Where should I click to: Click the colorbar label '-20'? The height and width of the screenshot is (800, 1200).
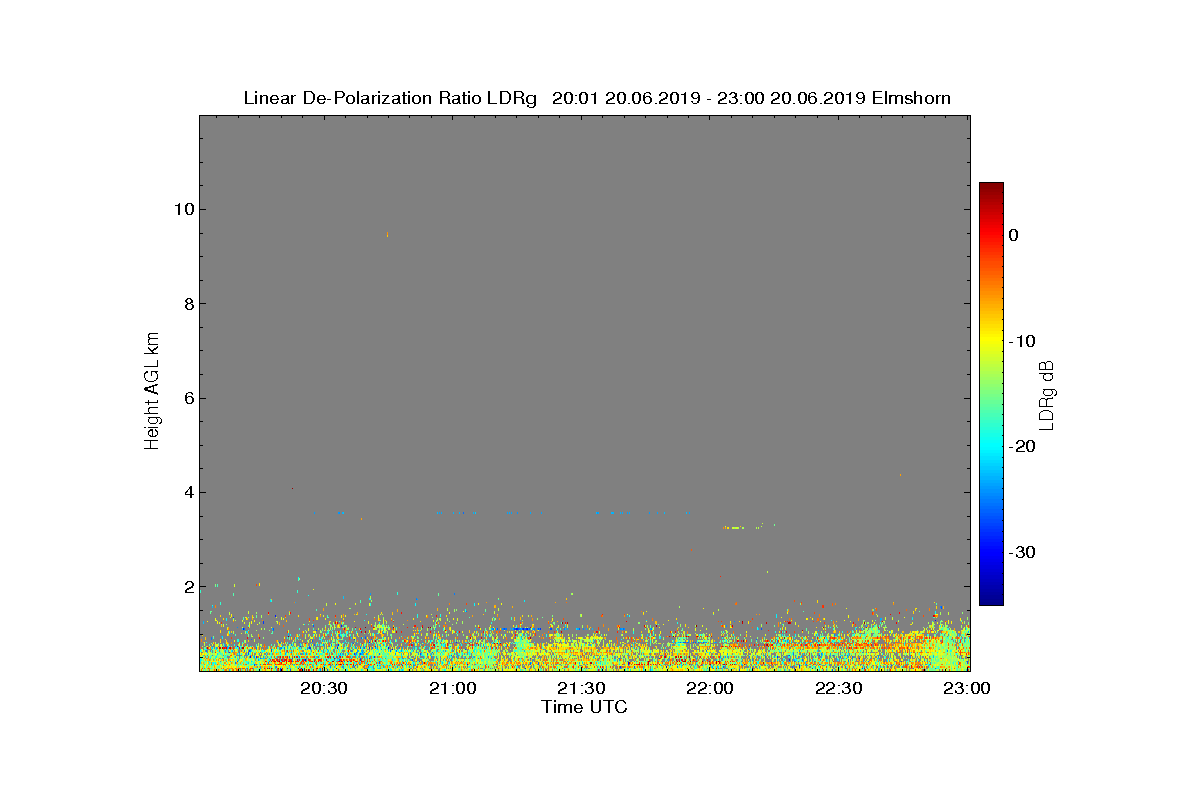1021,447
